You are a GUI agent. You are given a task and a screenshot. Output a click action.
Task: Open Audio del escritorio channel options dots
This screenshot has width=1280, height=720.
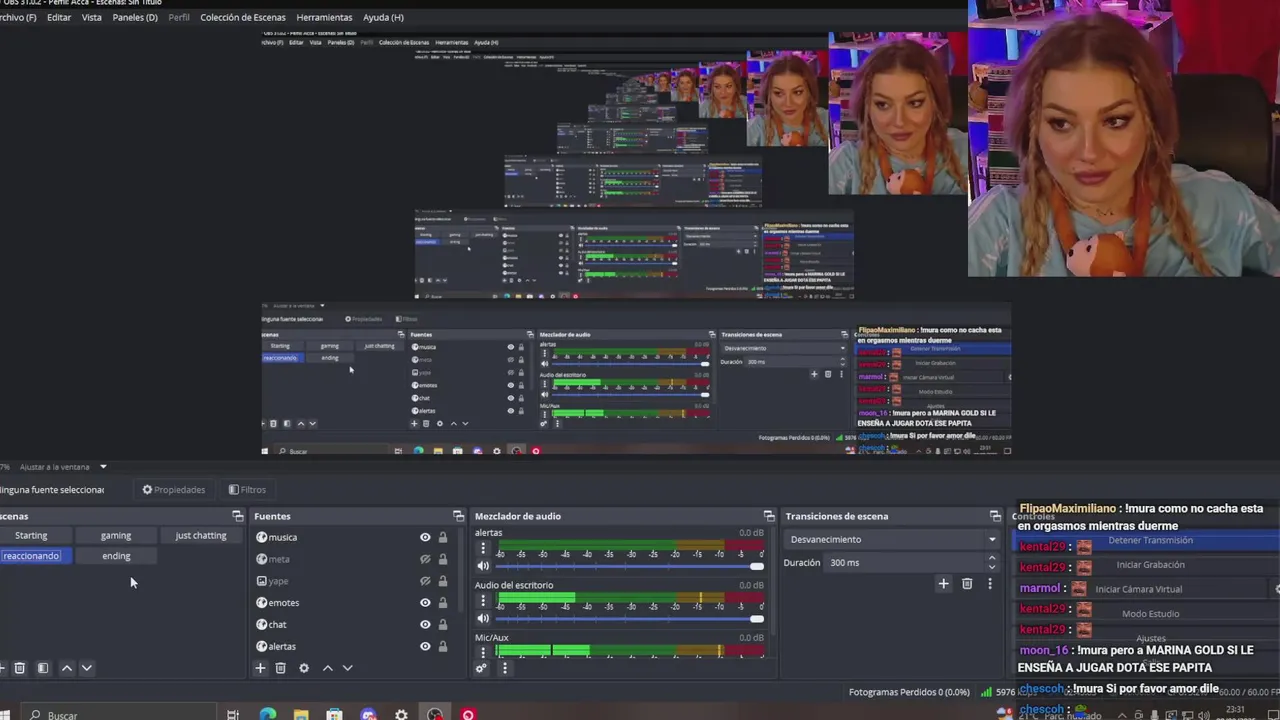(x=483, y=600)
